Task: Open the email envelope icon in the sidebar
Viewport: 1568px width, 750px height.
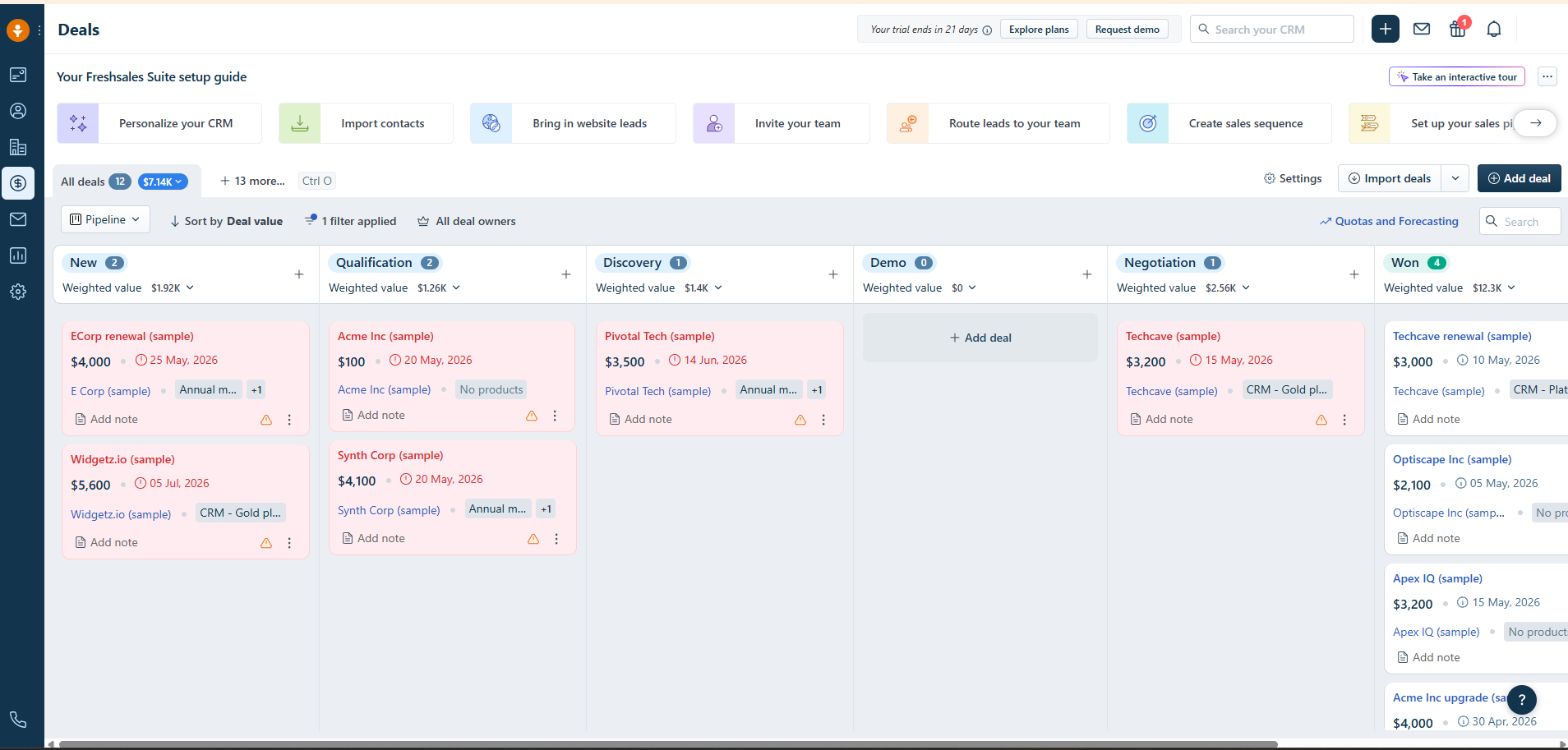Action: (x=18, y=219)
